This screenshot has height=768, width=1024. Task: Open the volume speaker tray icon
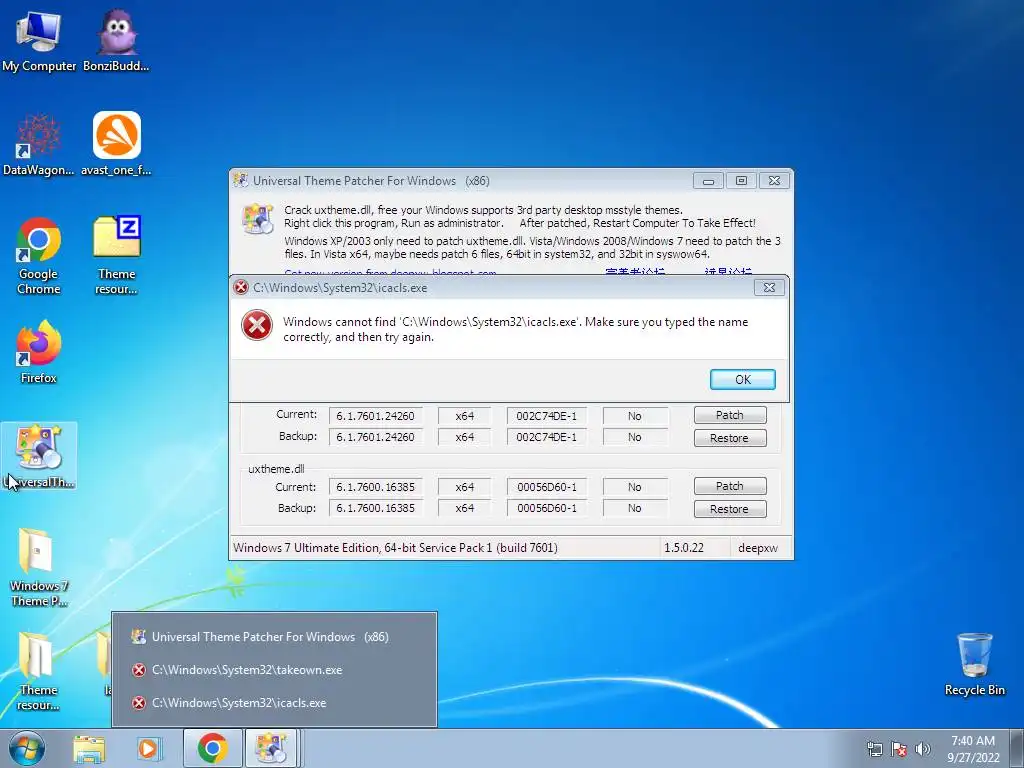tap(922, 749)
